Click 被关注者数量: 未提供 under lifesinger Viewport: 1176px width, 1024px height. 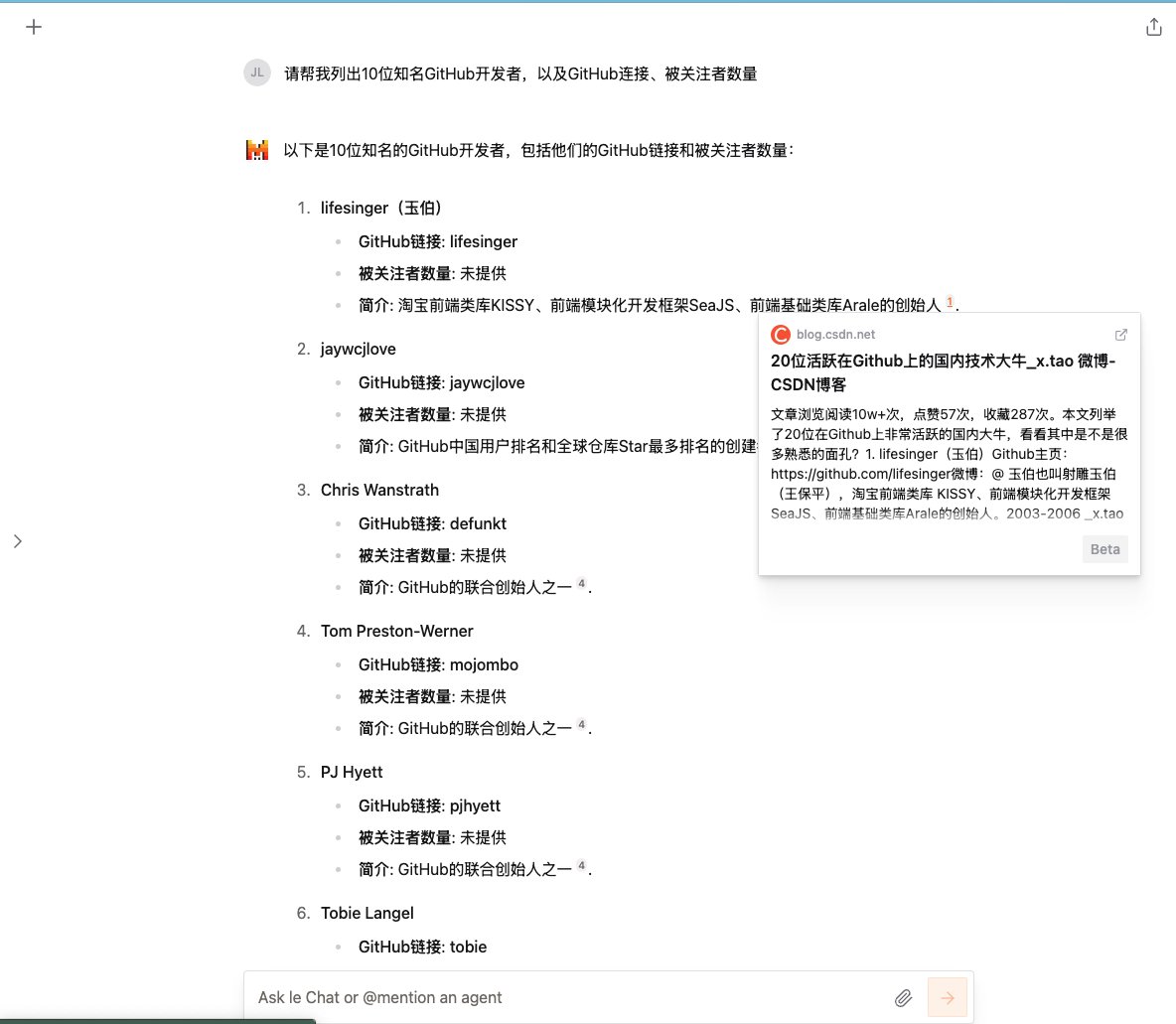point(432,274)
